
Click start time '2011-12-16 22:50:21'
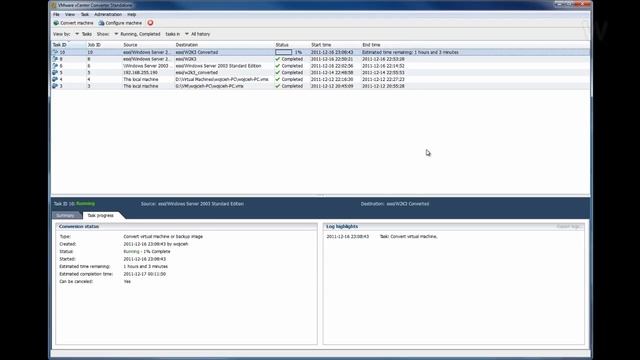332,59
